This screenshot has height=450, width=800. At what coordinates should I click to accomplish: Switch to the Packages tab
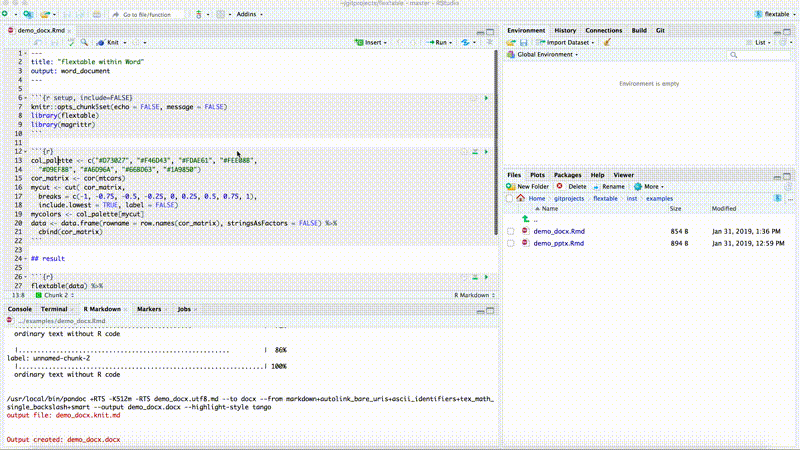[567, 175]
